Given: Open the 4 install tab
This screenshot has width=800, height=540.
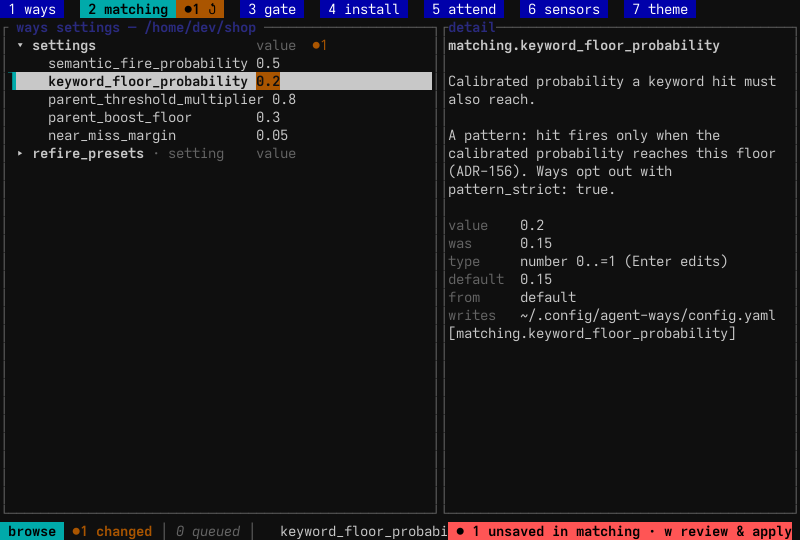Looking at the screenshot, I should [364, 9].
